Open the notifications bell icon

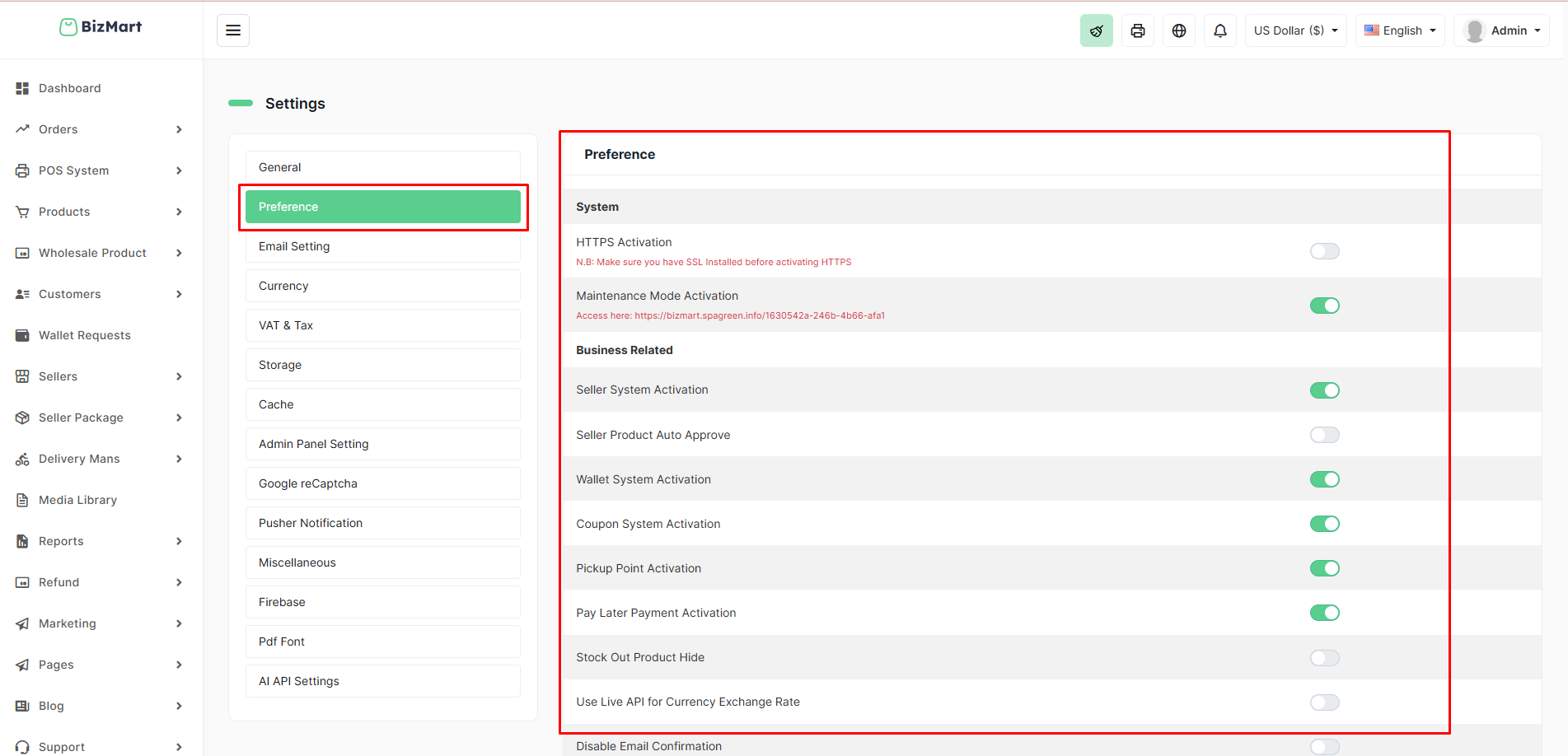click(1219, 30)
